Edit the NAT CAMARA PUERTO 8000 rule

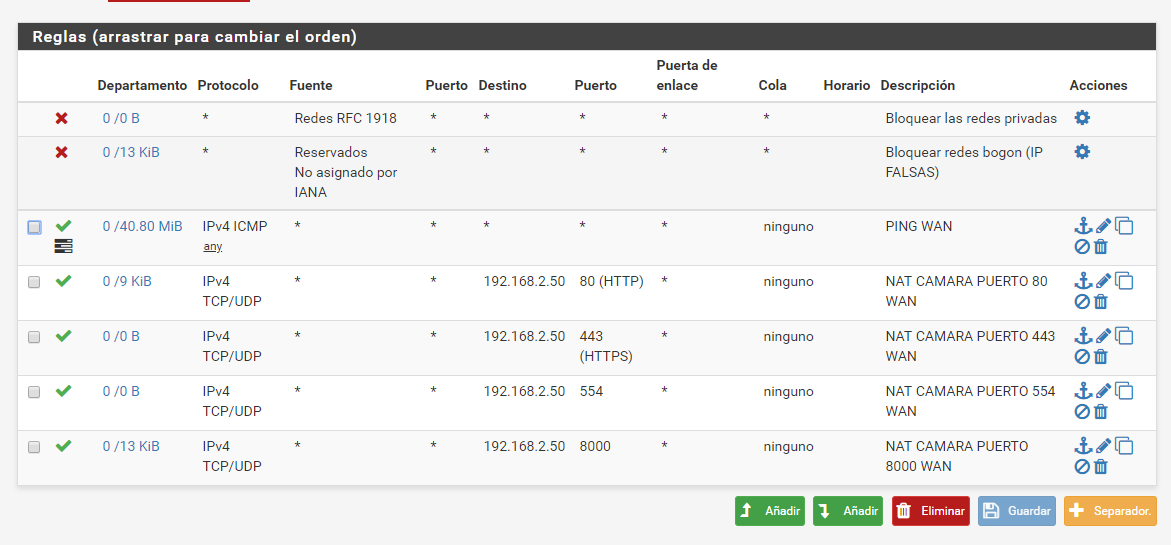(x=1103, y=446)
